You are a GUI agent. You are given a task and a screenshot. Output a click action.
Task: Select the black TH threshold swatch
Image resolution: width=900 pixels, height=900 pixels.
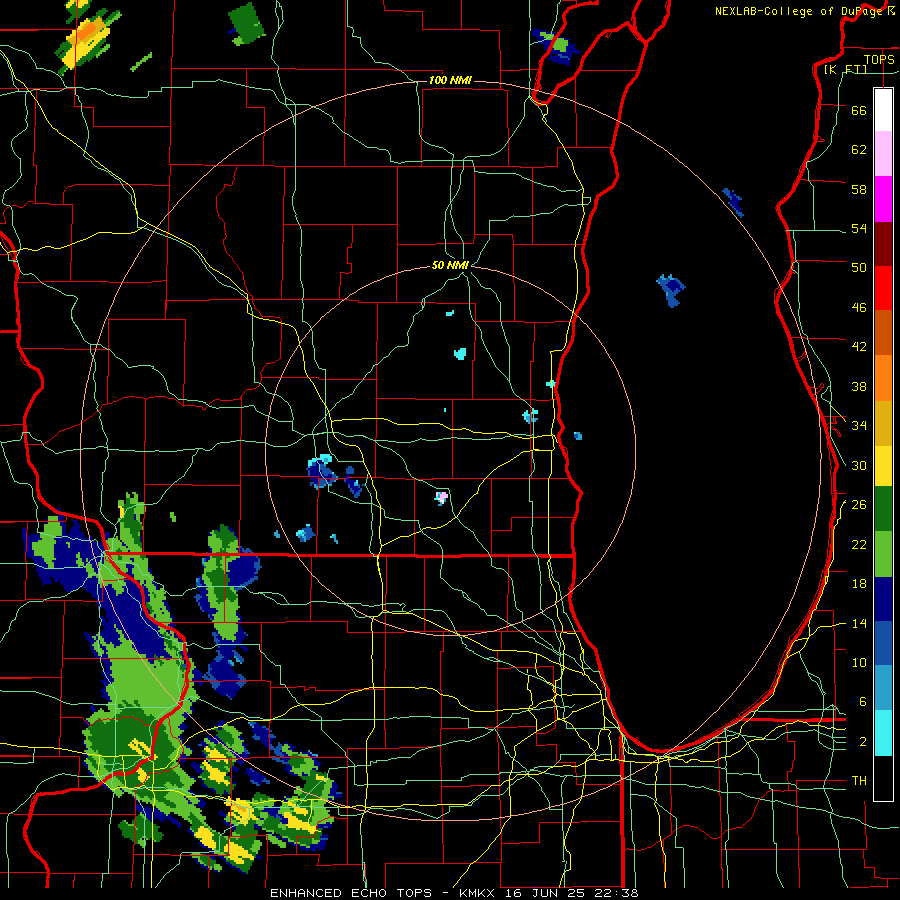click(x=883, y=778)
